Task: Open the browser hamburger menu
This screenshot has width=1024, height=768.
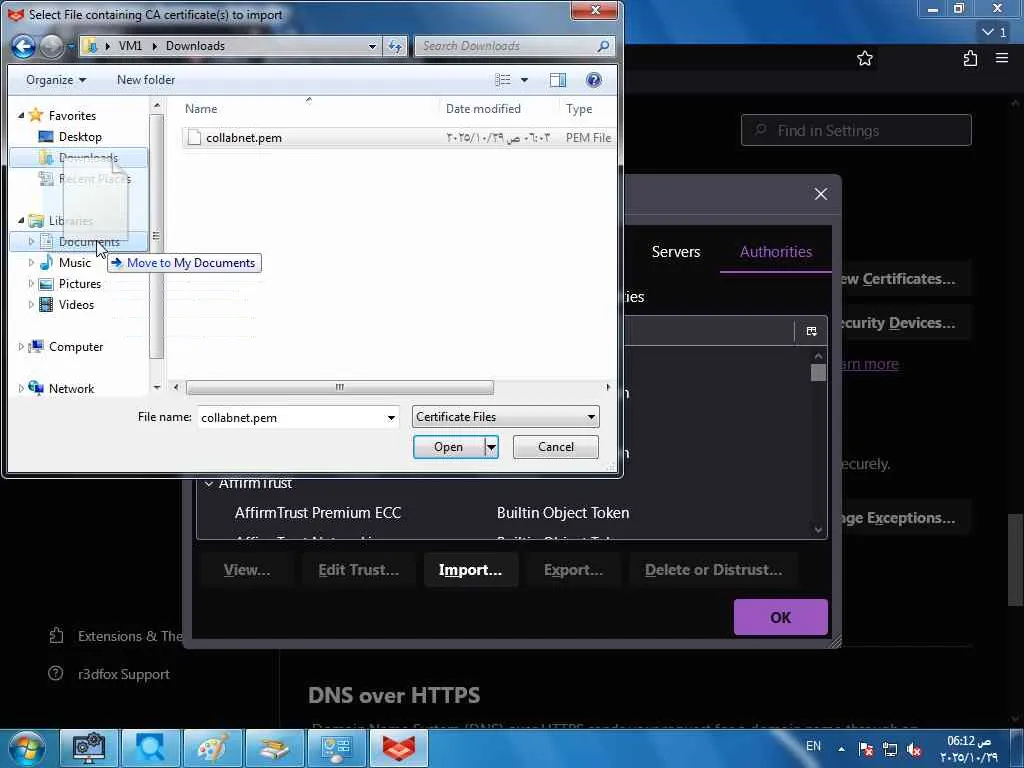Action: pos(1002,58)
